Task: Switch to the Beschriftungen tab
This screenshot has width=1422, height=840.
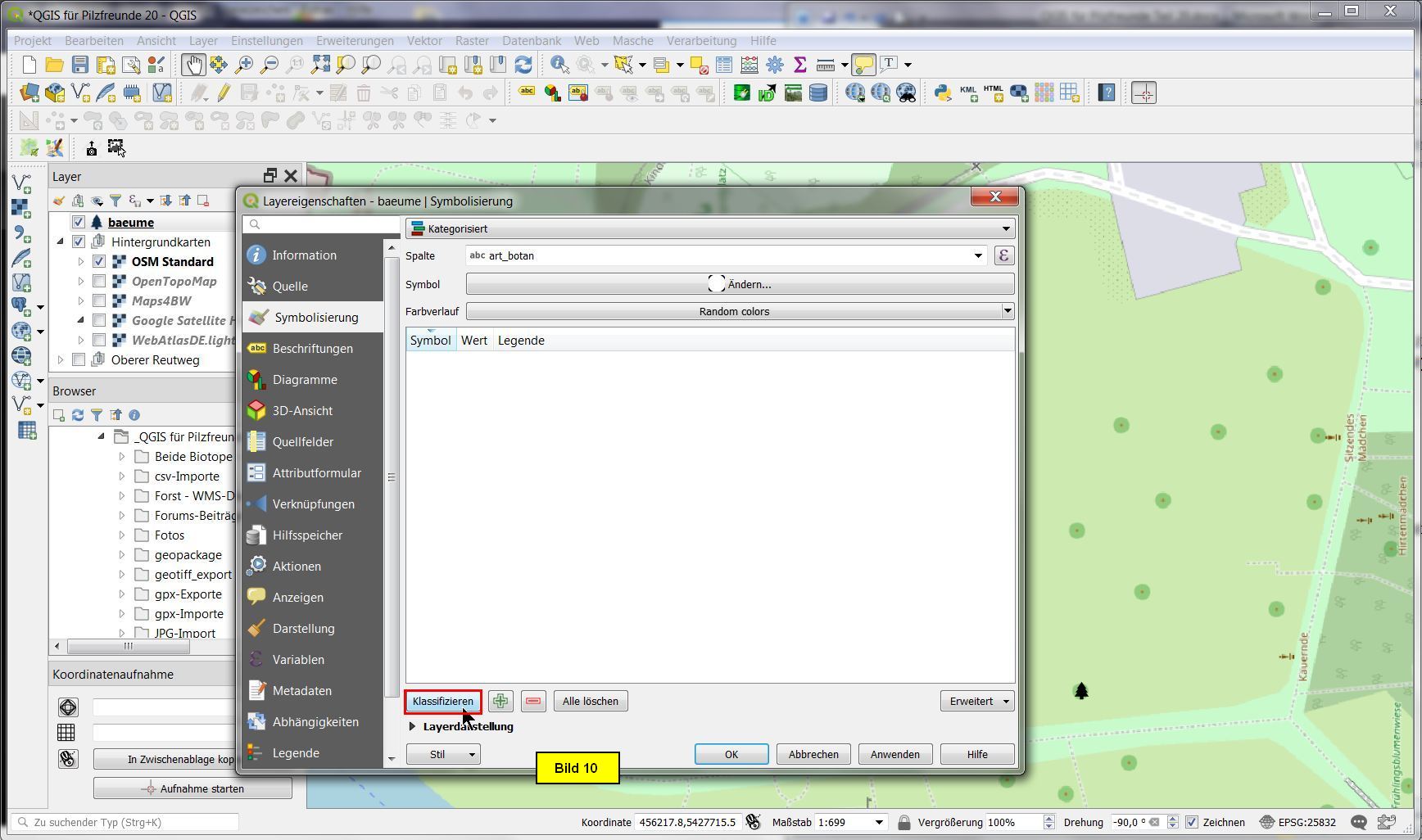Action: [x=312, y=349]
